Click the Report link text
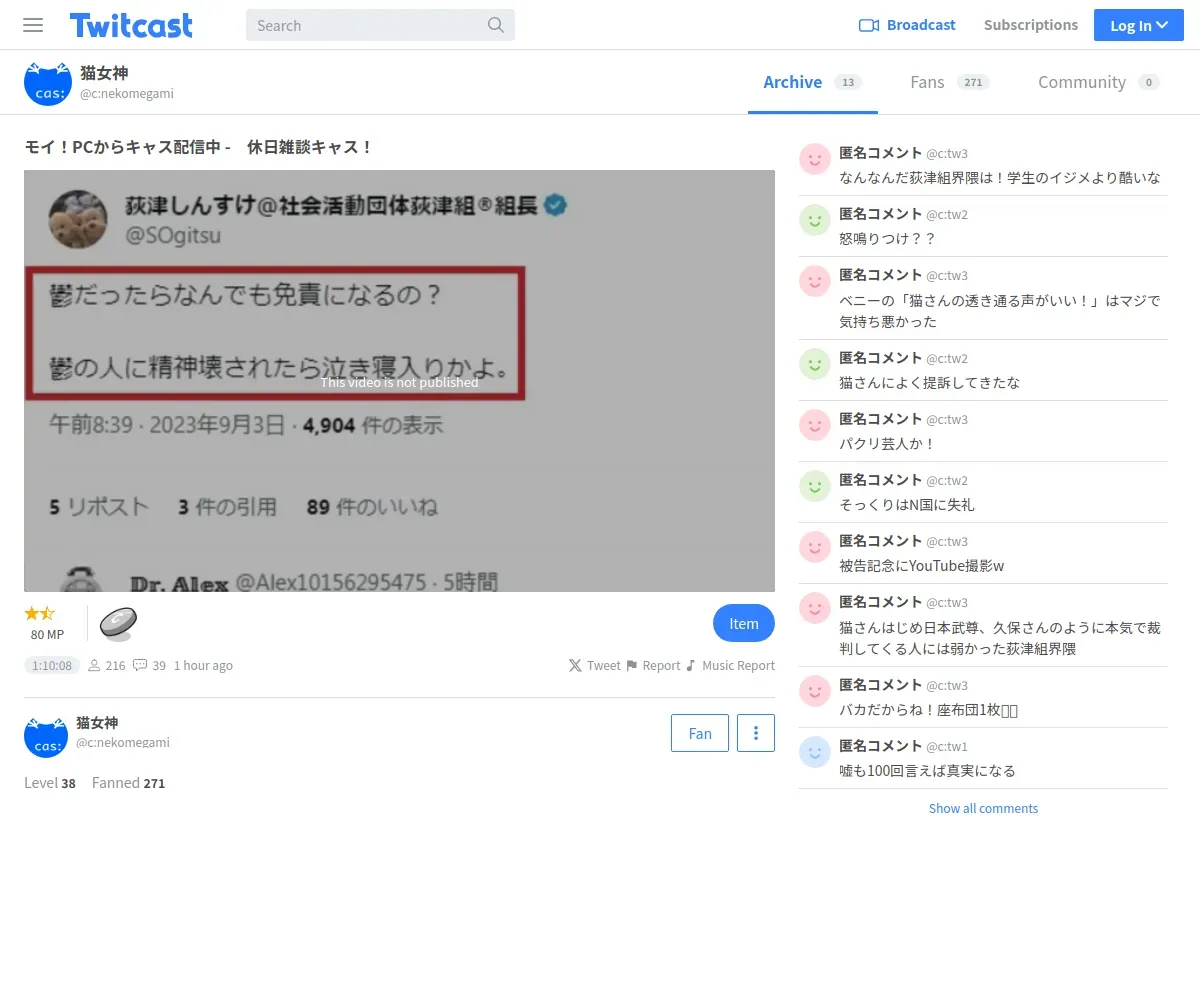 pos(661,665)
